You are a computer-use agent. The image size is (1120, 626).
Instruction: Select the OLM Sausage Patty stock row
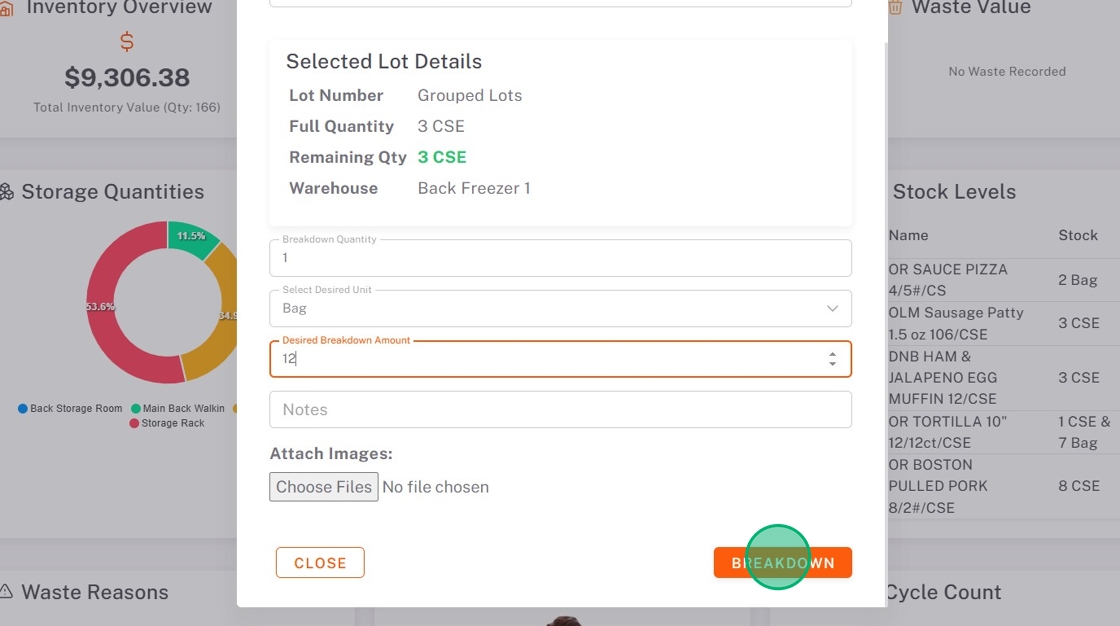(x=1000, y=323)
